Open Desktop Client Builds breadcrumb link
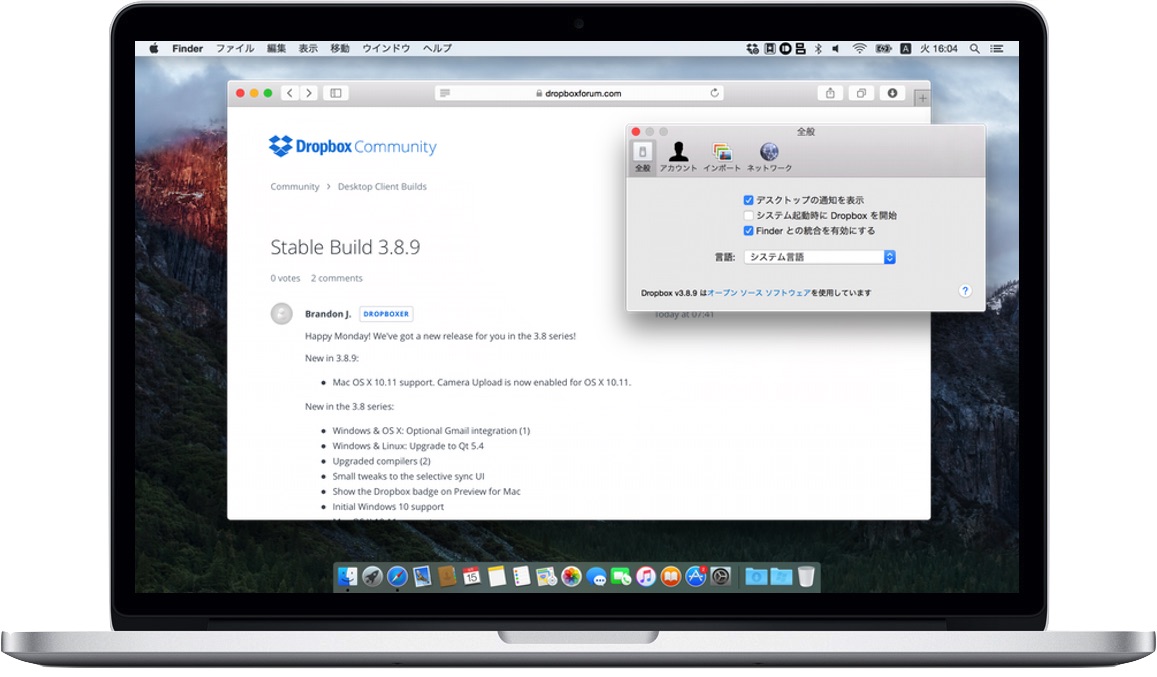1157x677 pixels. tap(382, 187)
